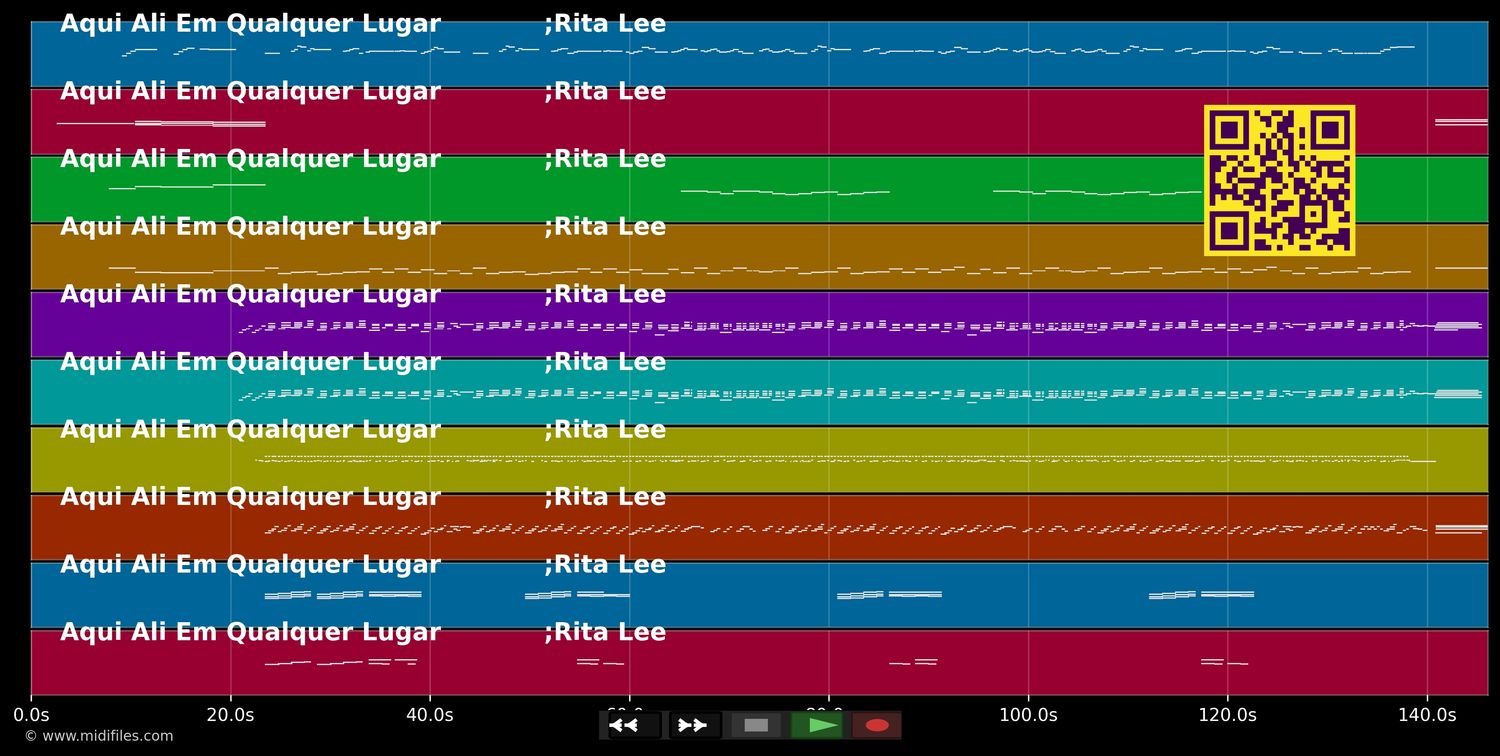1500x756 pixels.
Task: Select the song title in the lower blue track
Action: 250,565
